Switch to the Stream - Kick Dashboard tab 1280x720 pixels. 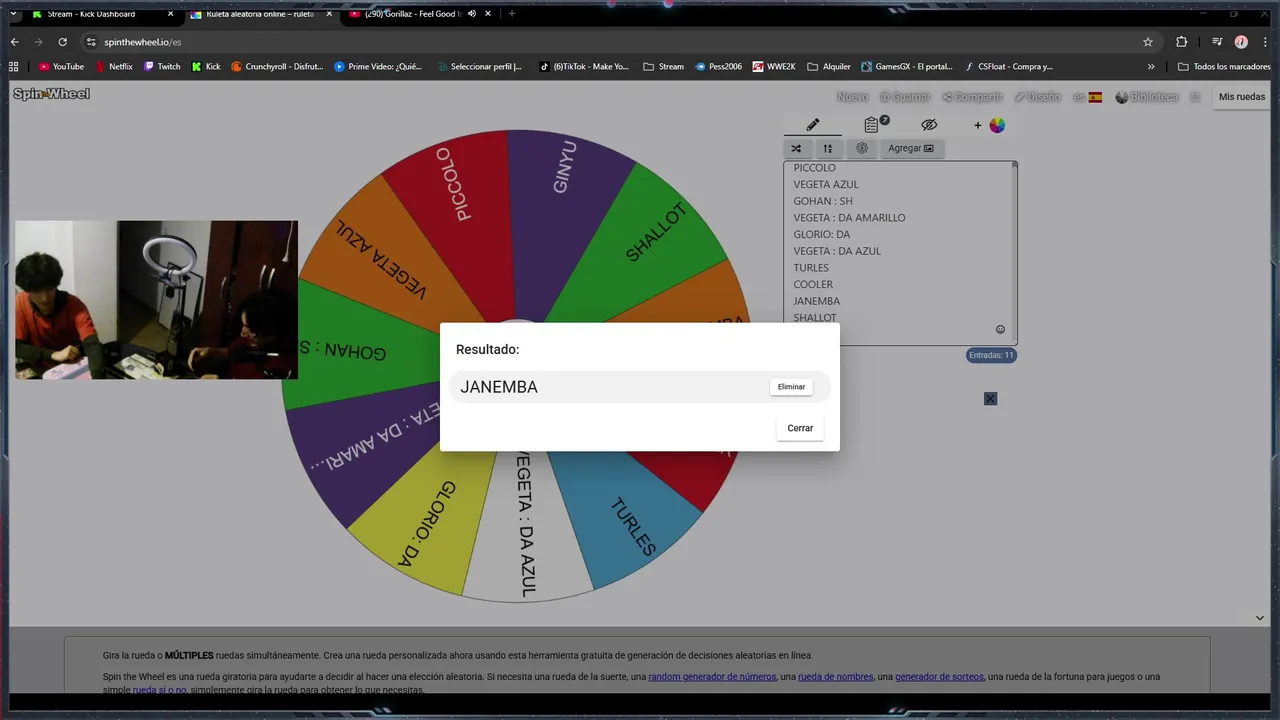pos(91,14)
